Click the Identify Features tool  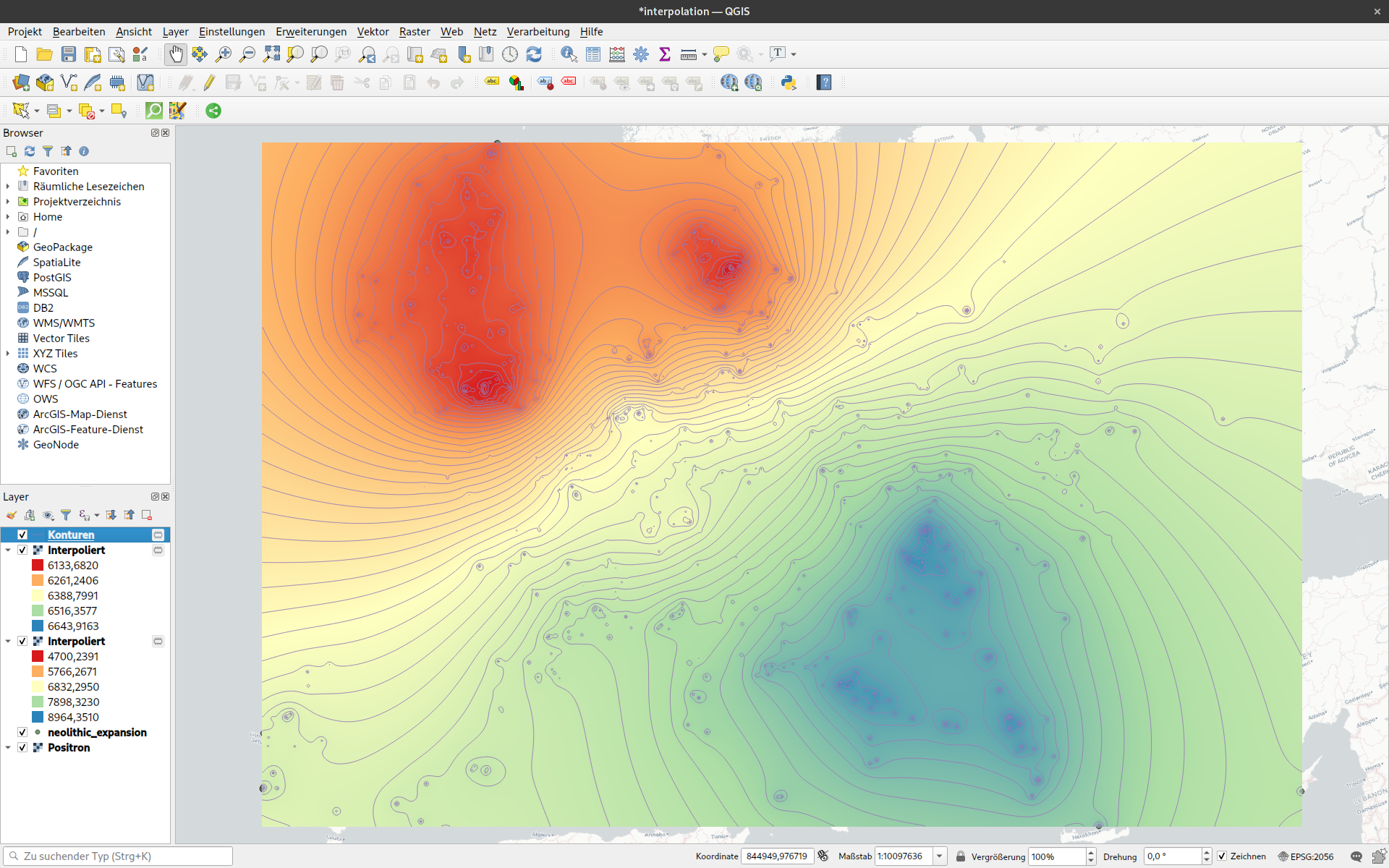[x=569, y=54]
